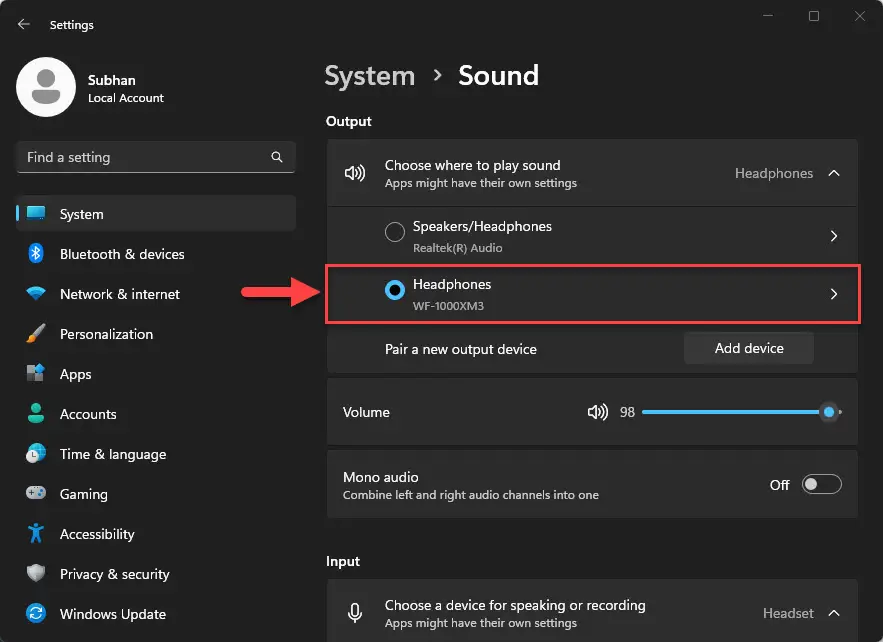
Task: Collapse the input device list chevron
Action: 834,613
